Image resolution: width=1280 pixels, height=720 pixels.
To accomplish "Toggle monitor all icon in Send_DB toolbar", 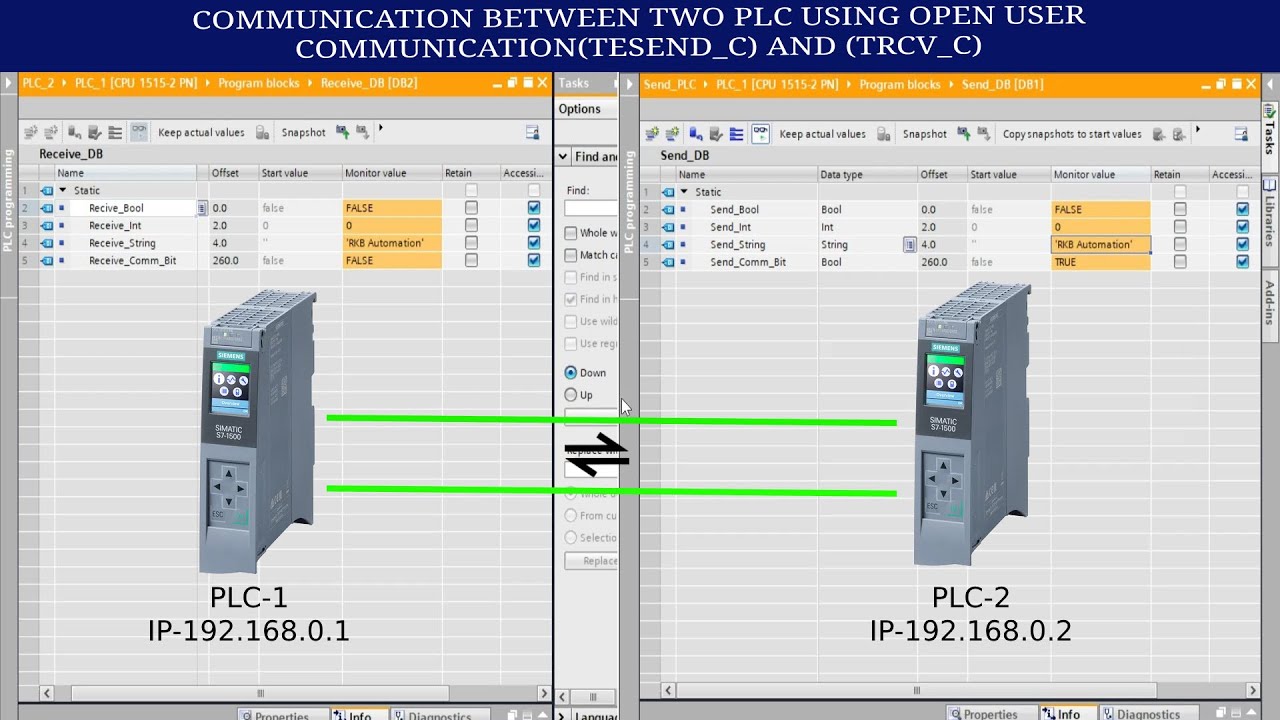I will [x=760, y=134].
